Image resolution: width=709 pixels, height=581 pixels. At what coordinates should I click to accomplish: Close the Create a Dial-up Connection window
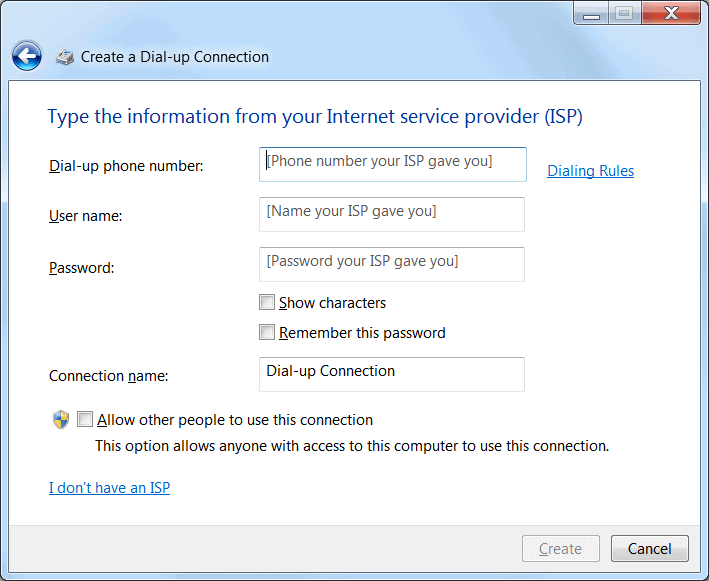click(671, 14)
